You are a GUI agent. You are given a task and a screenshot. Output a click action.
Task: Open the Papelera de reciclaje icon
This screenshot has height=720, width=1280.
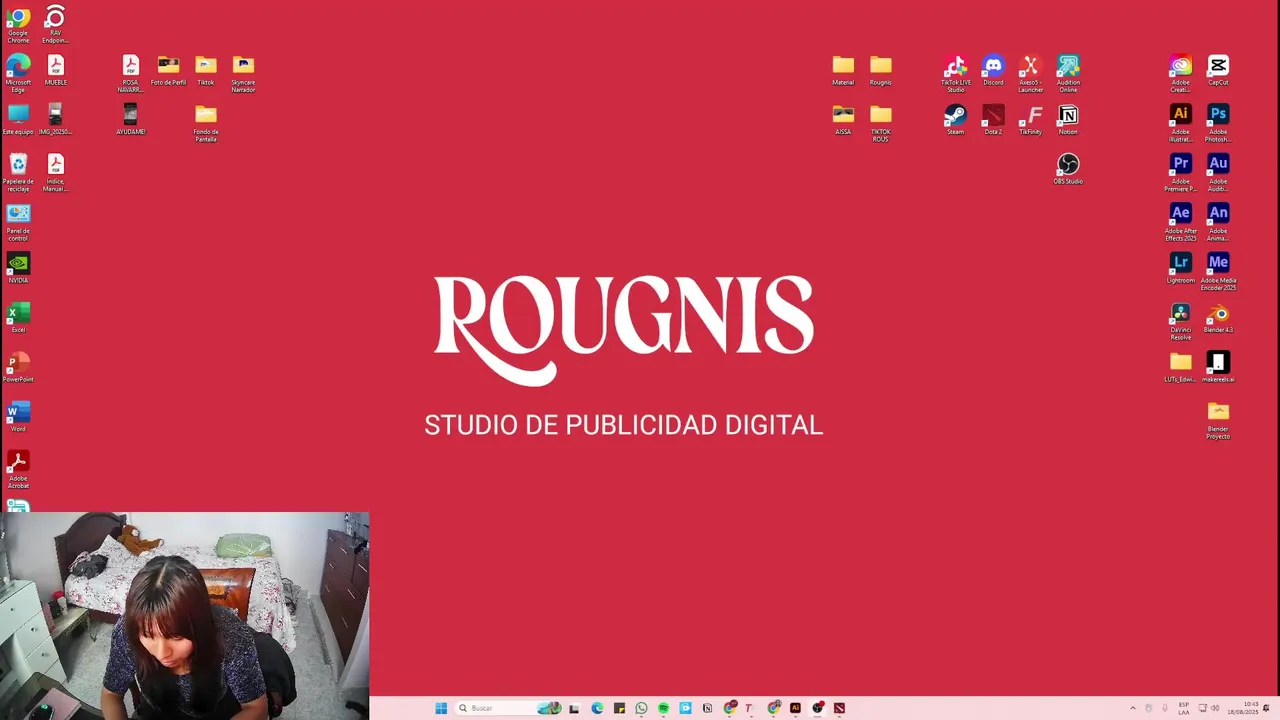point(18,172)
